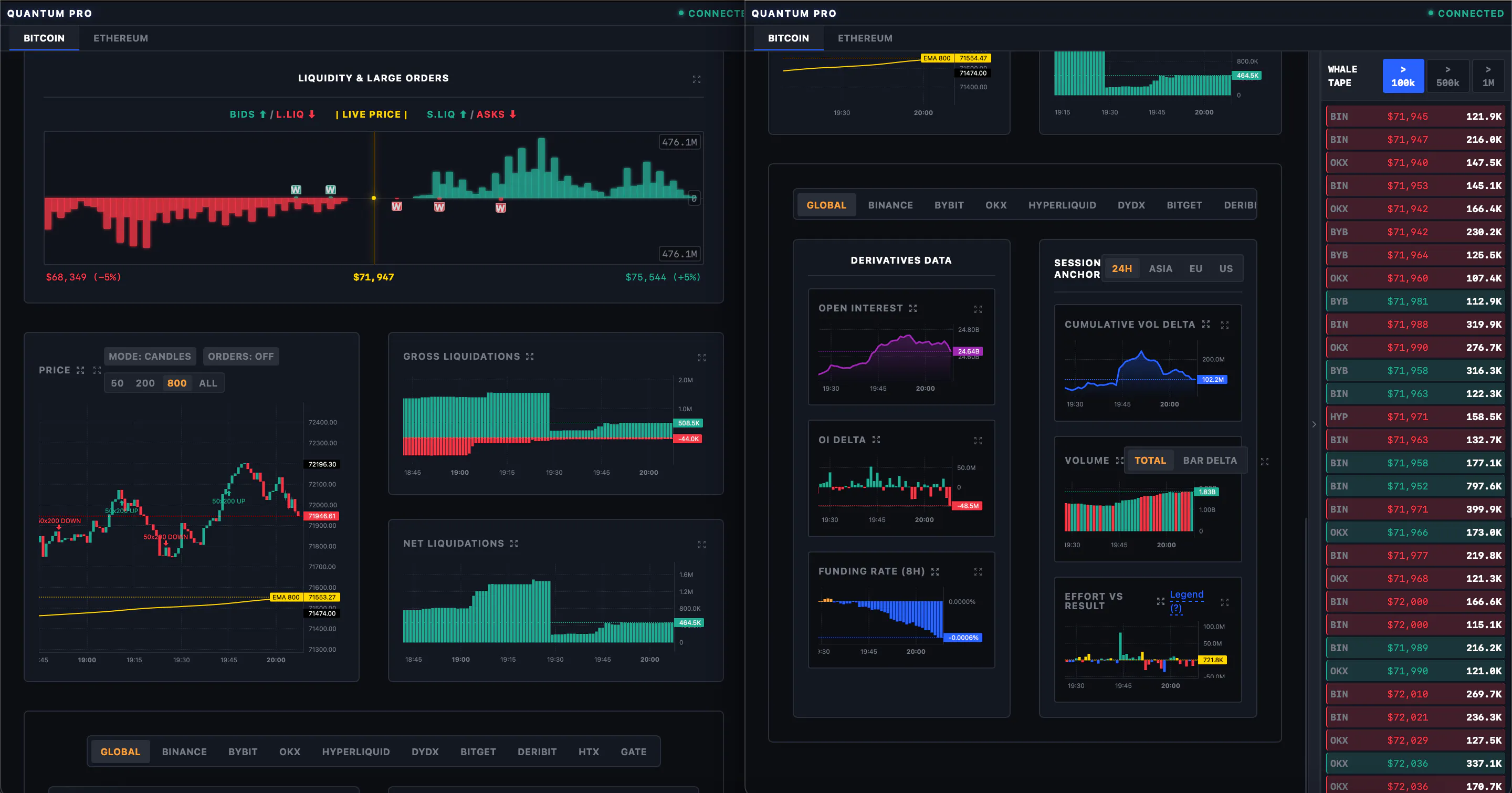Click bold expand icon beside OPEN INTEREST title

tap(913, 308)
